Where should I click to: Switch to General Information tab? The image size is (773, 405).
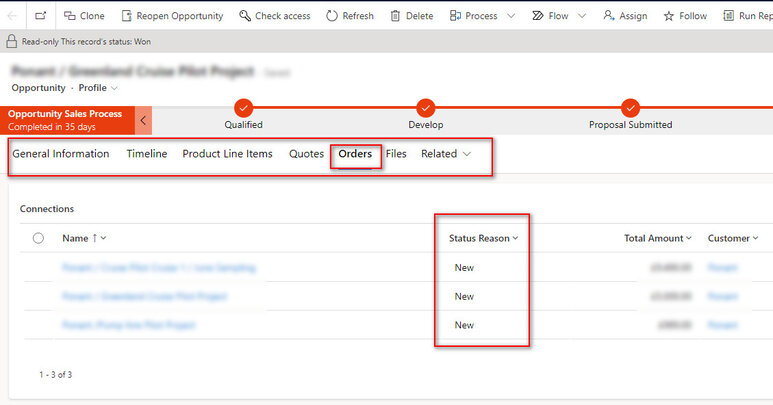61,154
